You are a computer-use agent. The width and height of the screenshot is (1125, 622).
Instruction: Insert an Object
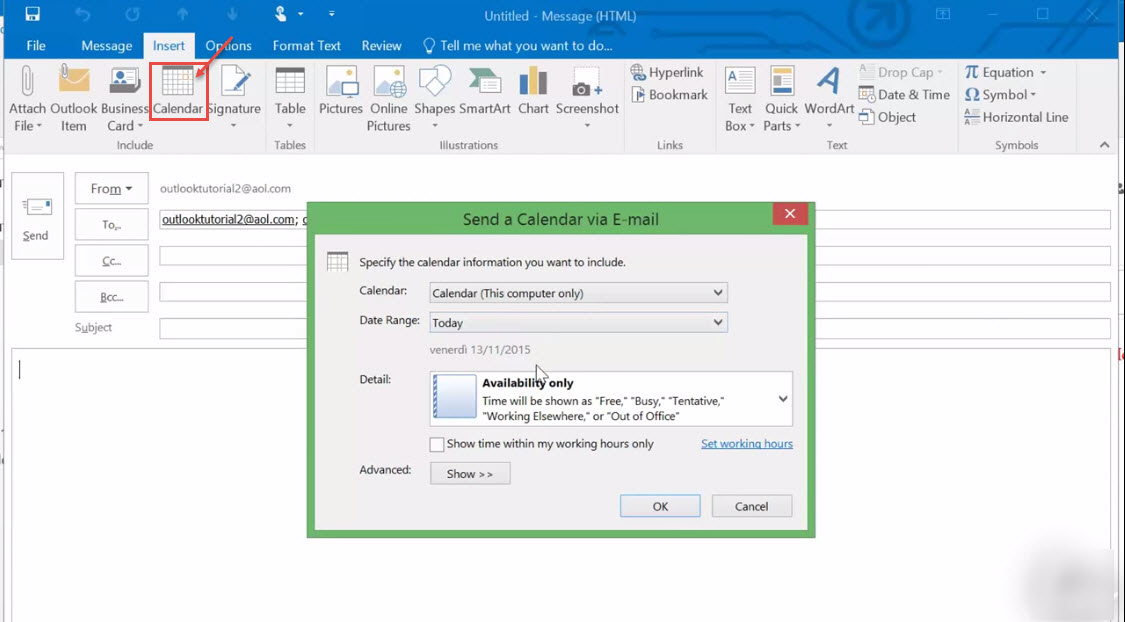tap(888, 117)
